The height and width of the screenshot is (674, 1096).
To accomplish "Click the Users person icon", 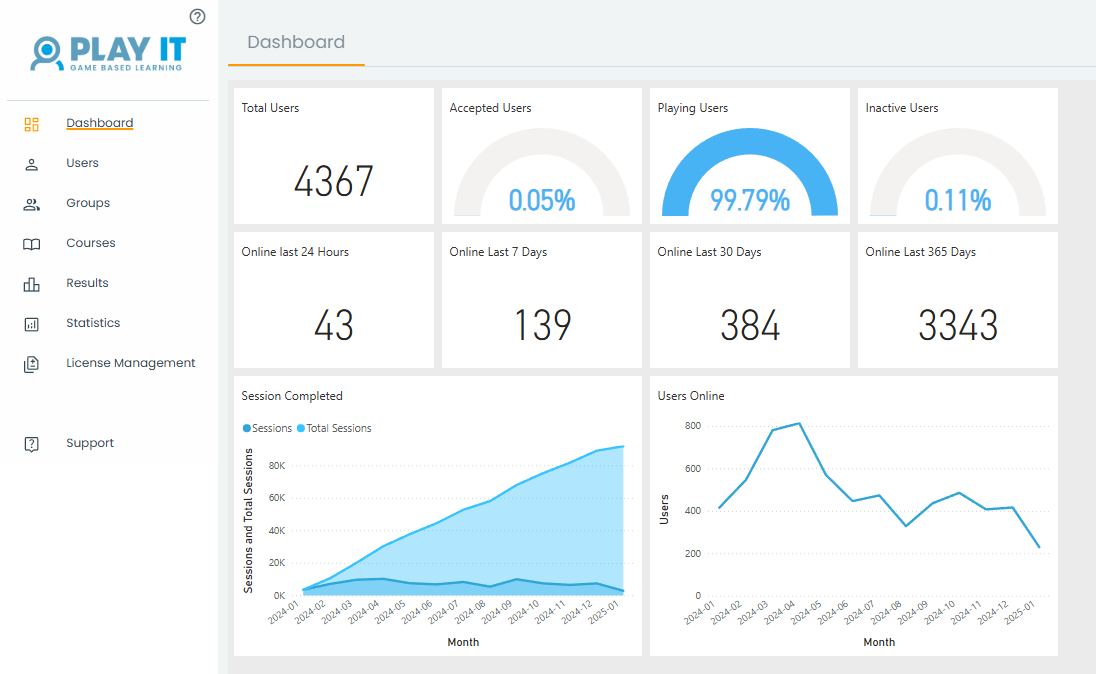I will (31, 164).
